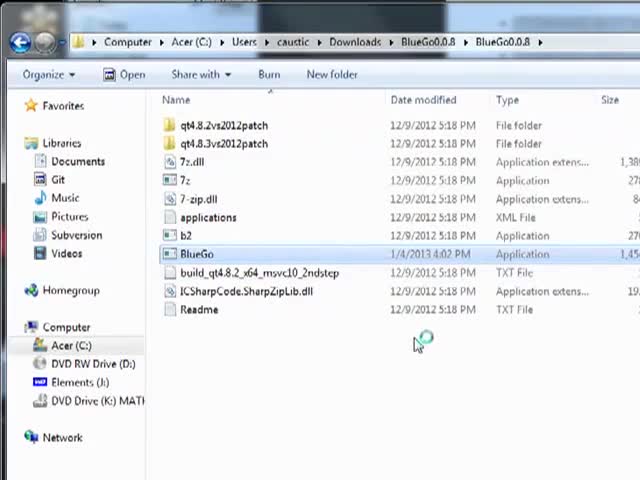Create a New folder from toolbar
Viewport: 640px width, 480px height.
[332, 75]
